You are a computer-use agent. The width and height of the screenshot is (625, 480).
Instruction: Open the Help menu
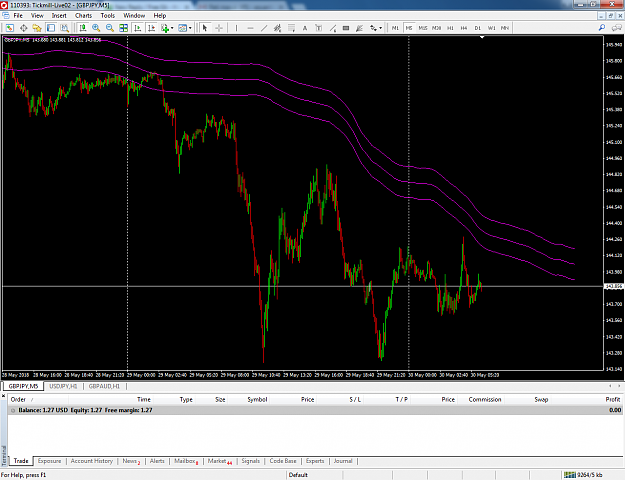(x=160, y=16)
